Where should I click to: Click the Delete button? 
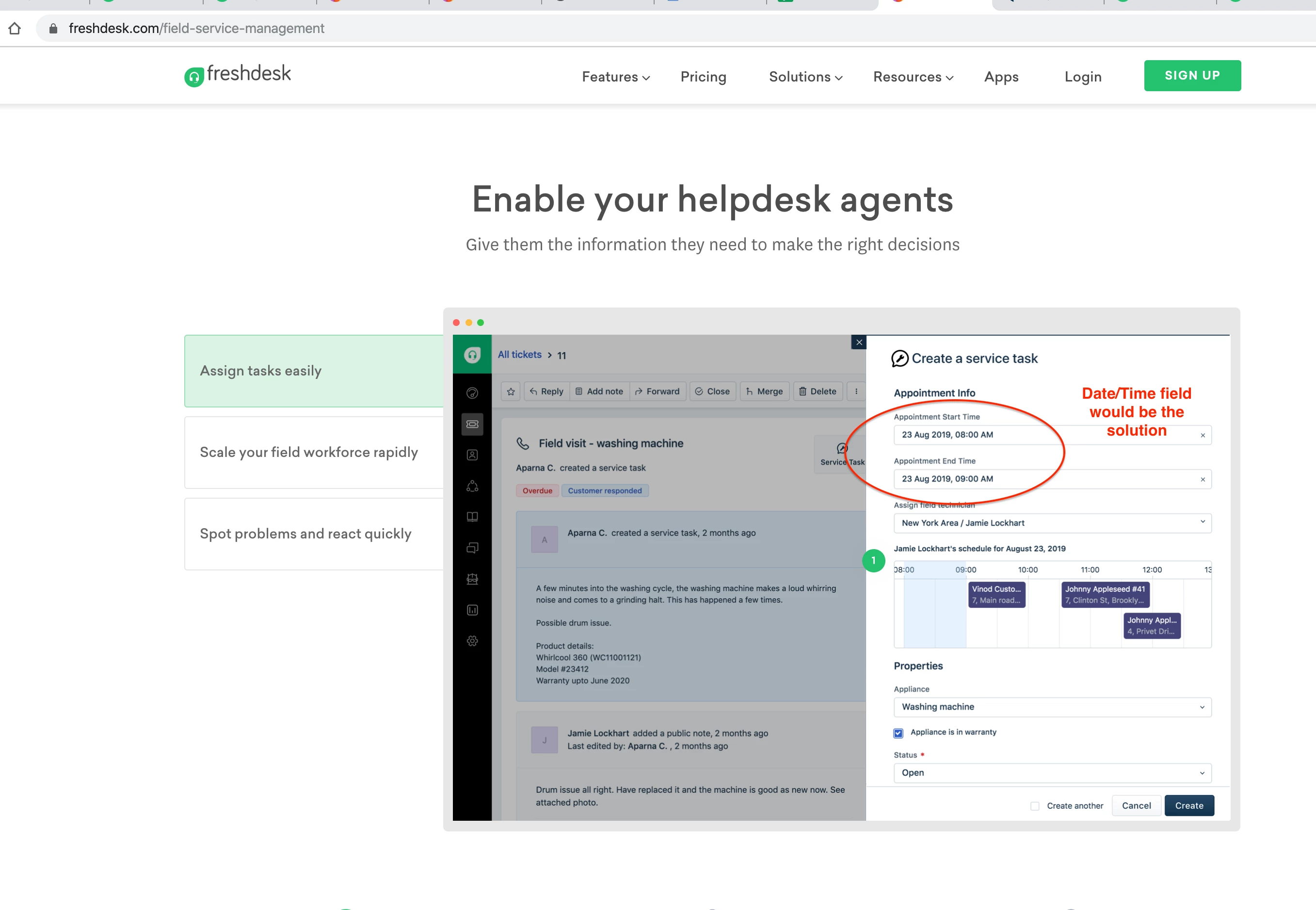(818, 391)
